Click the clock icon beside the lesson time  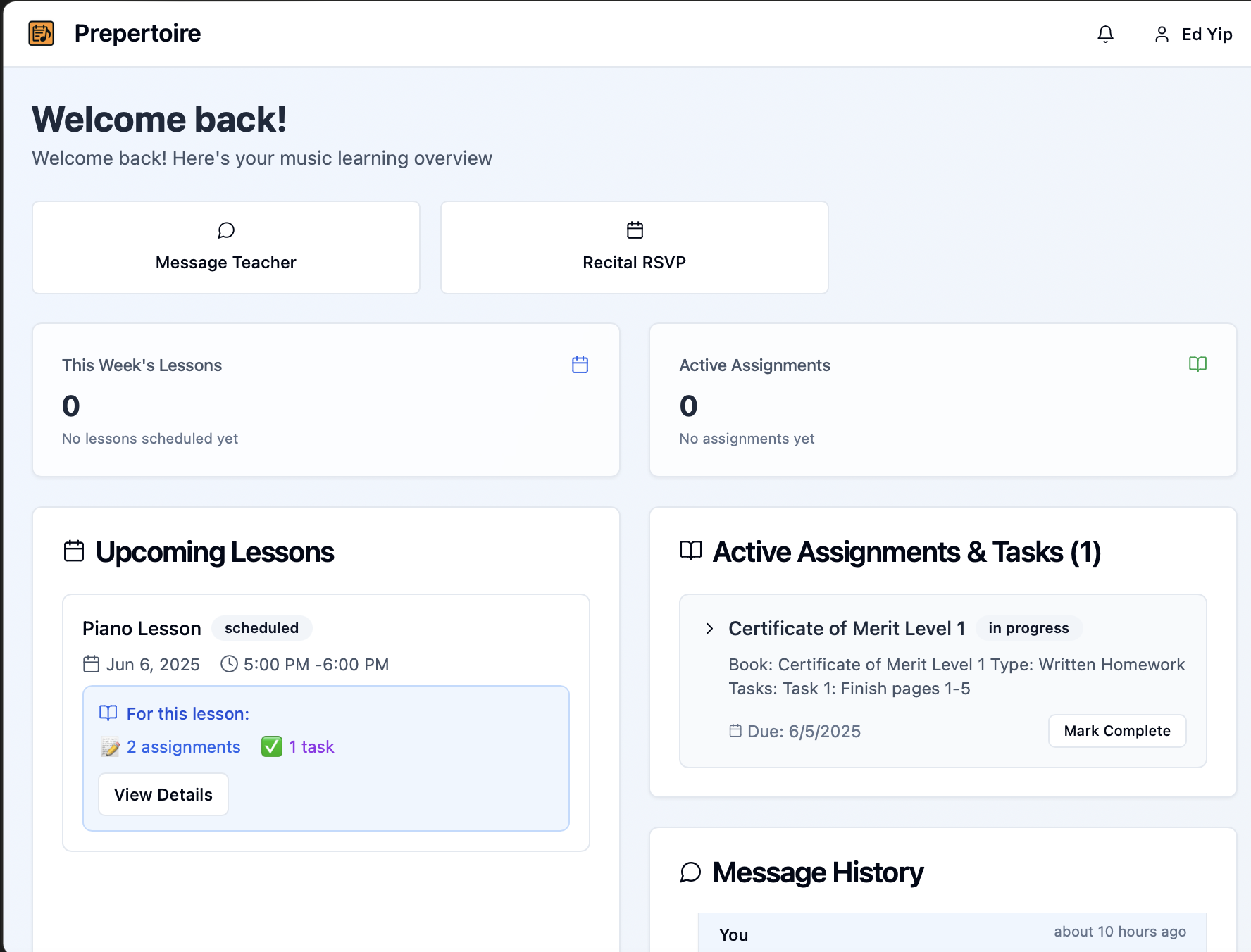pyautogui.click(x=228, y=663)
